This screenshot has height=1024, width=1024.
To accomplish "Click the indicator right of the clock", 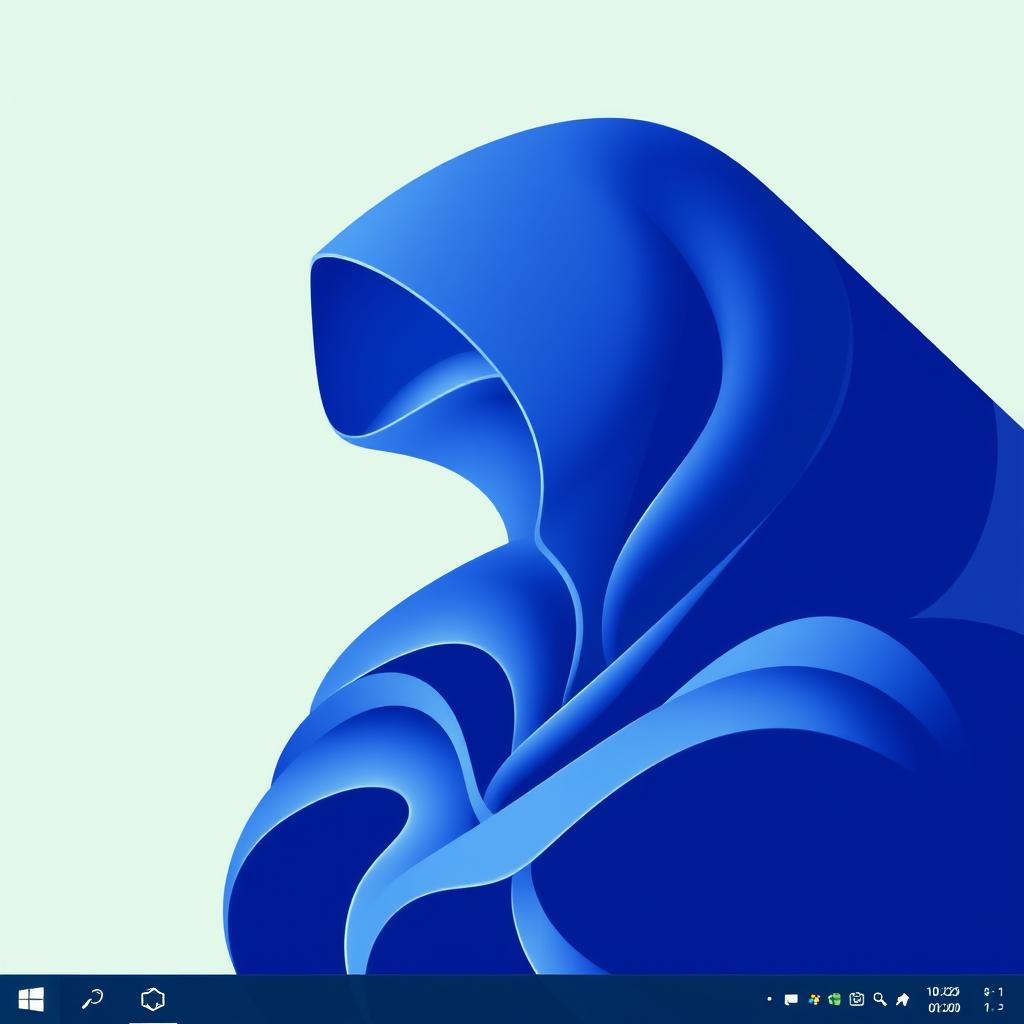I will coord(993,1000).
